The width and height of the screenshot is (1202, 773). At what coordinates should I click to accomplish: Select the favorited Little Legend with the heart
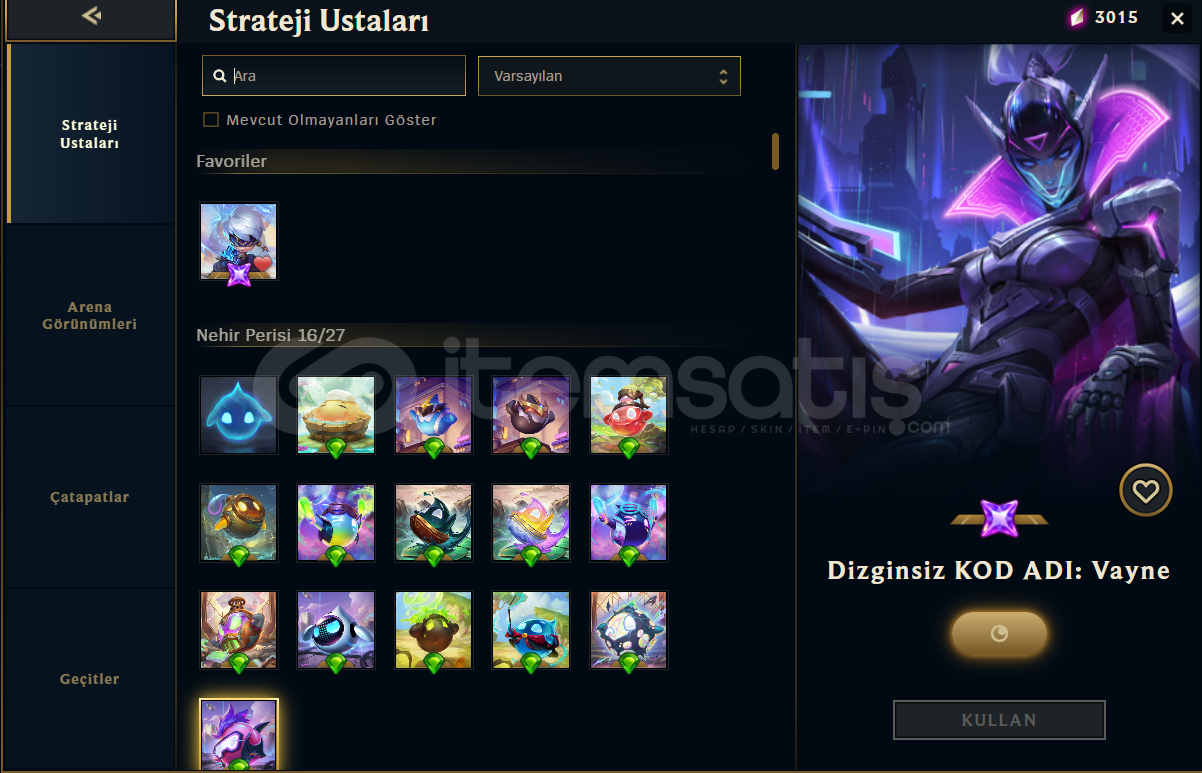pos(238,242)
